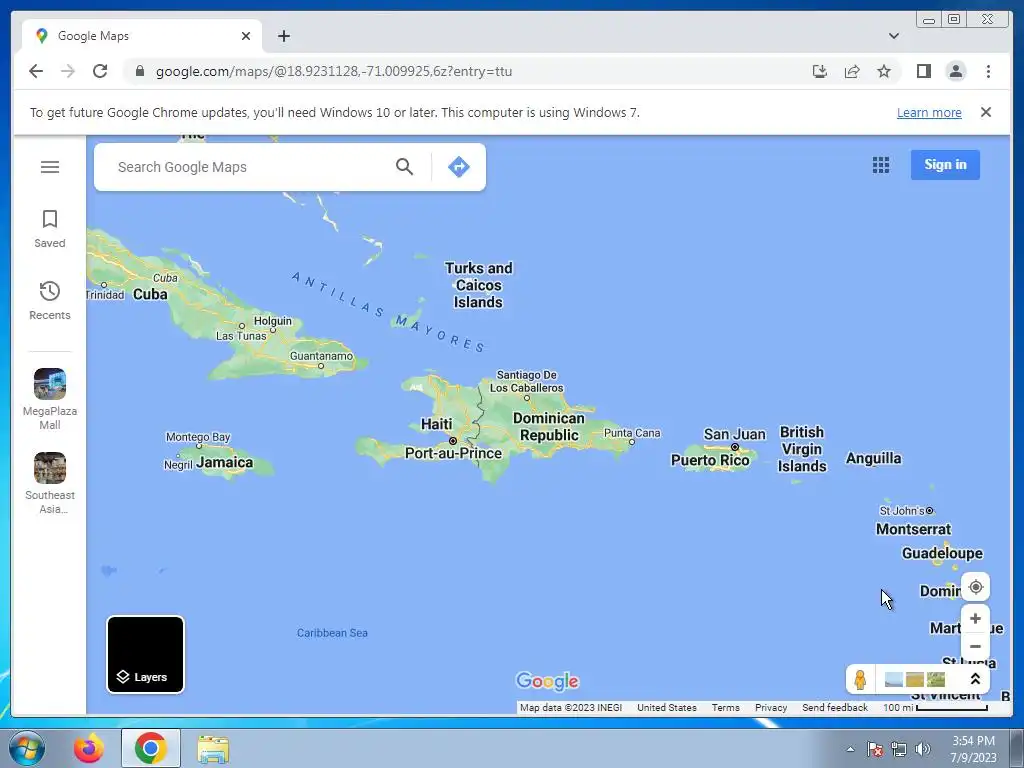Open the imagery thumbnails strip

[x=914, y=679]
